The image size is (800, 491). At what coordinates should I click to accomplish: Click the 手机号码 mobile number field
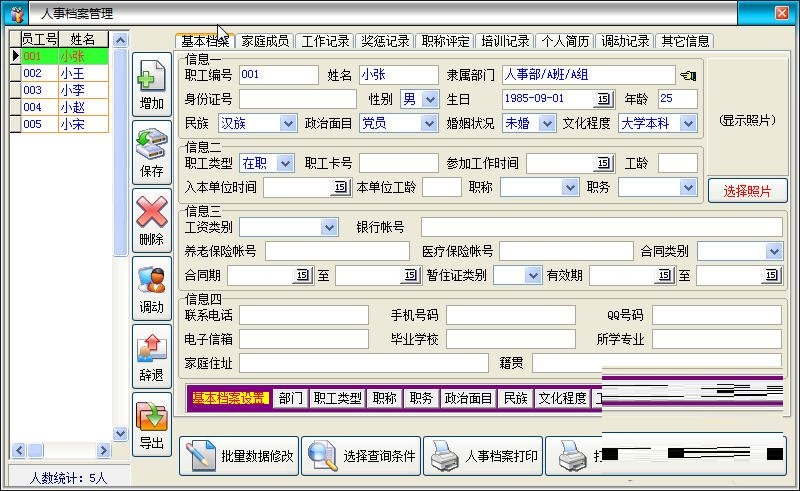point(511,315)
